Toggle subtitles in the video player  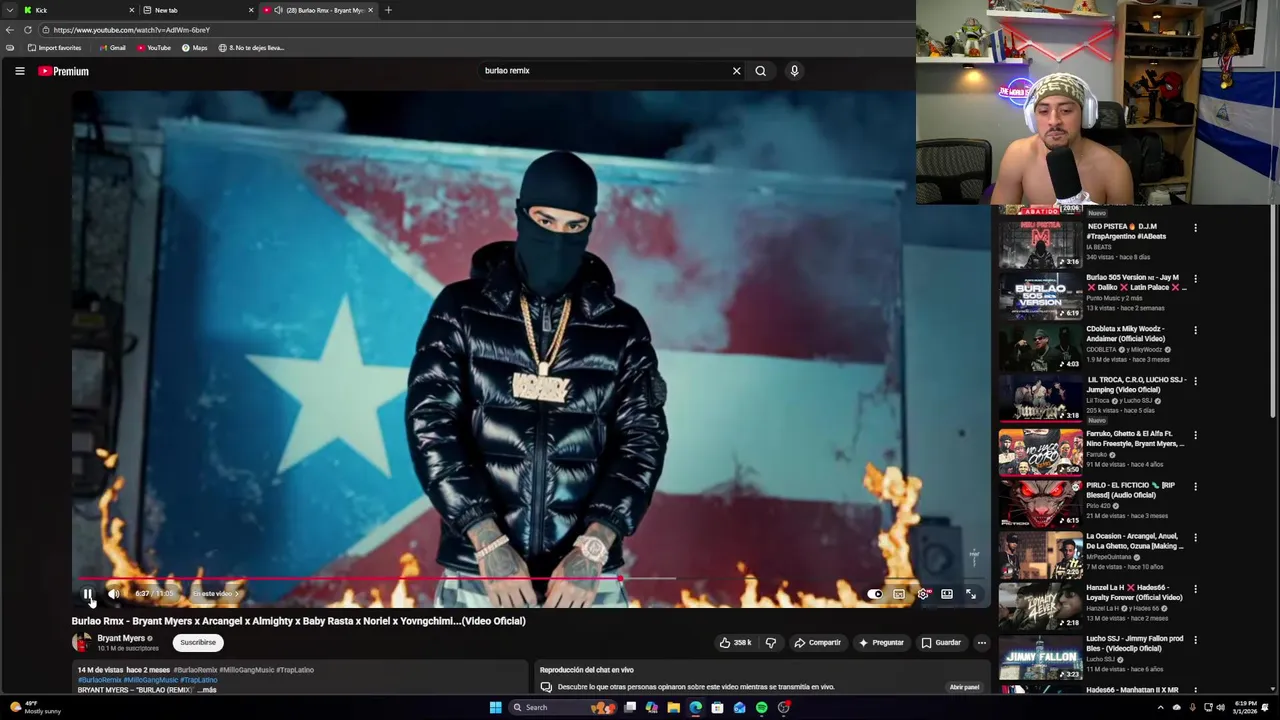pyautogui.click(x=899, y=594)
